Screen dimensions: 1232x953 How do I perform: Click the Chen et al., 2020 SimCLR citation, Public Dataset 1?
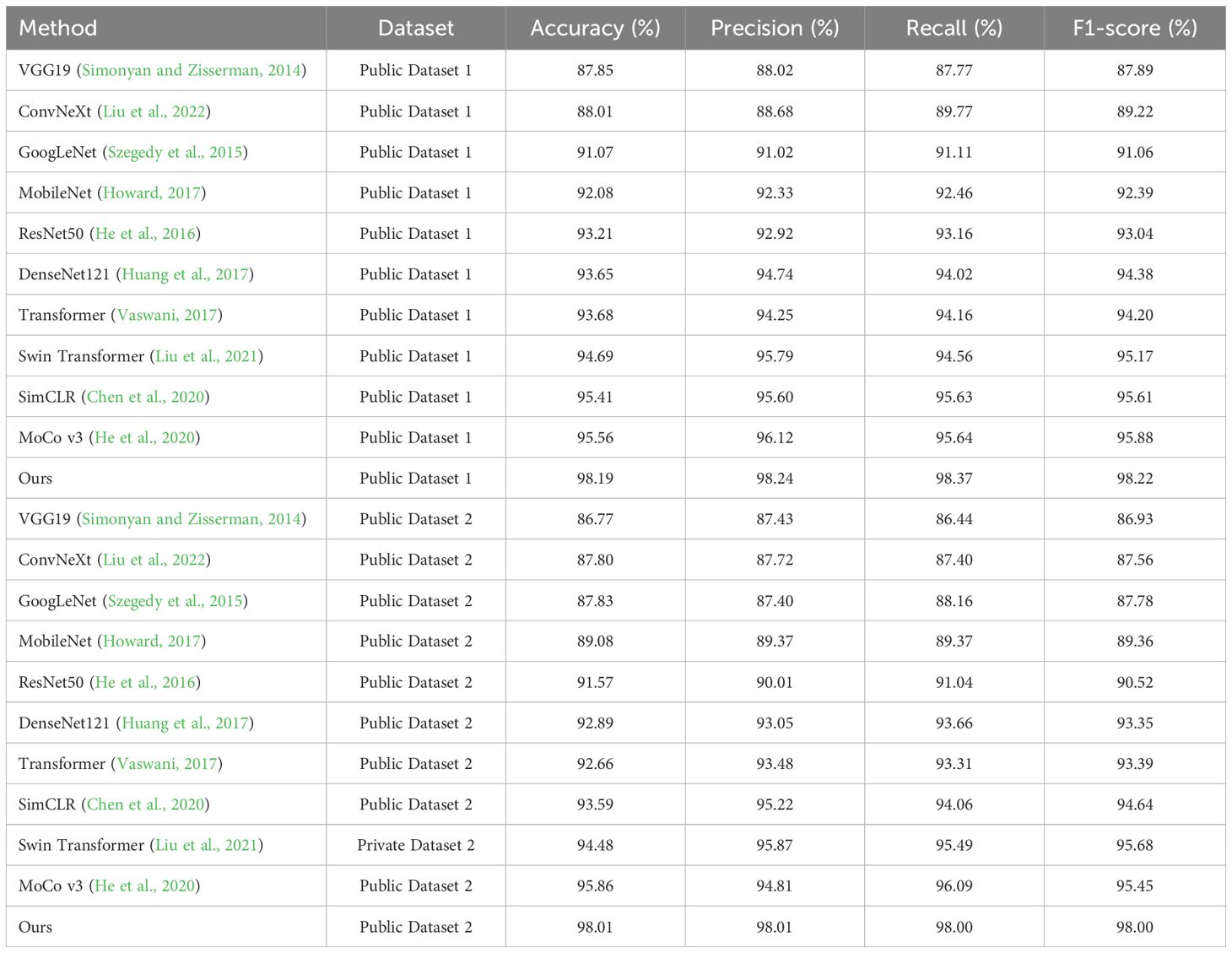click(x=145, y=397)
